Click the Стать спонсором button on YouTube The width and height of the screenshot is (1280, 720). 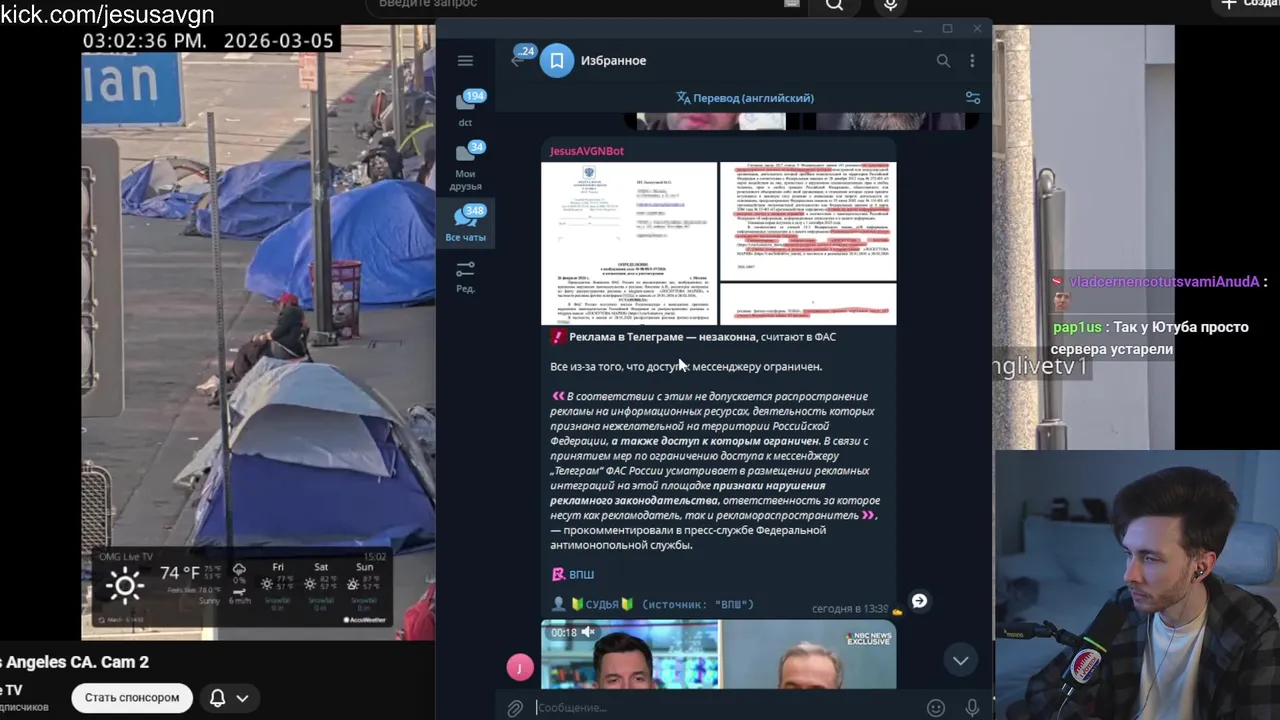click(132, 698)
